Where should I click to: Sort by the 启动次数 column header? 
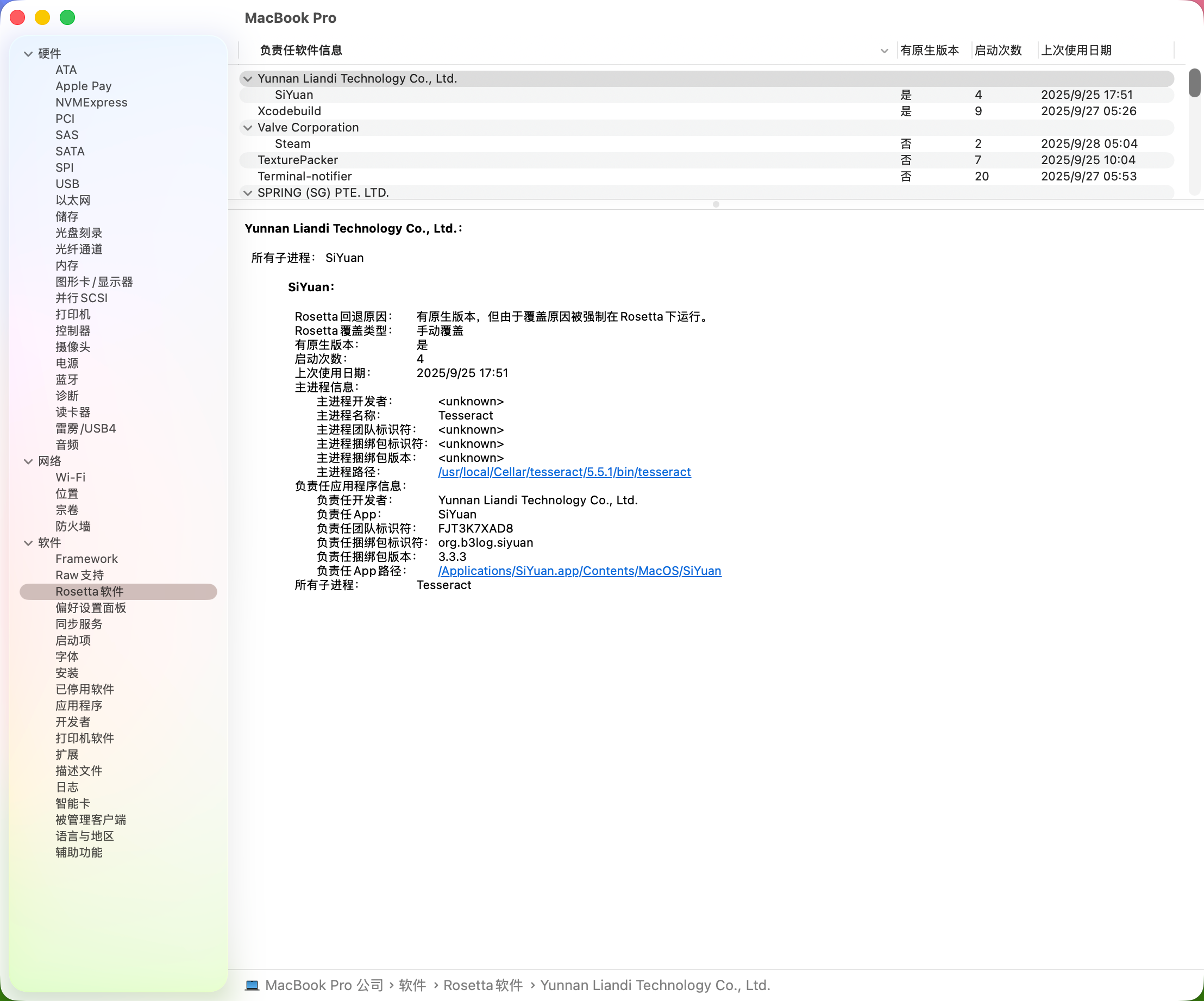998,51
